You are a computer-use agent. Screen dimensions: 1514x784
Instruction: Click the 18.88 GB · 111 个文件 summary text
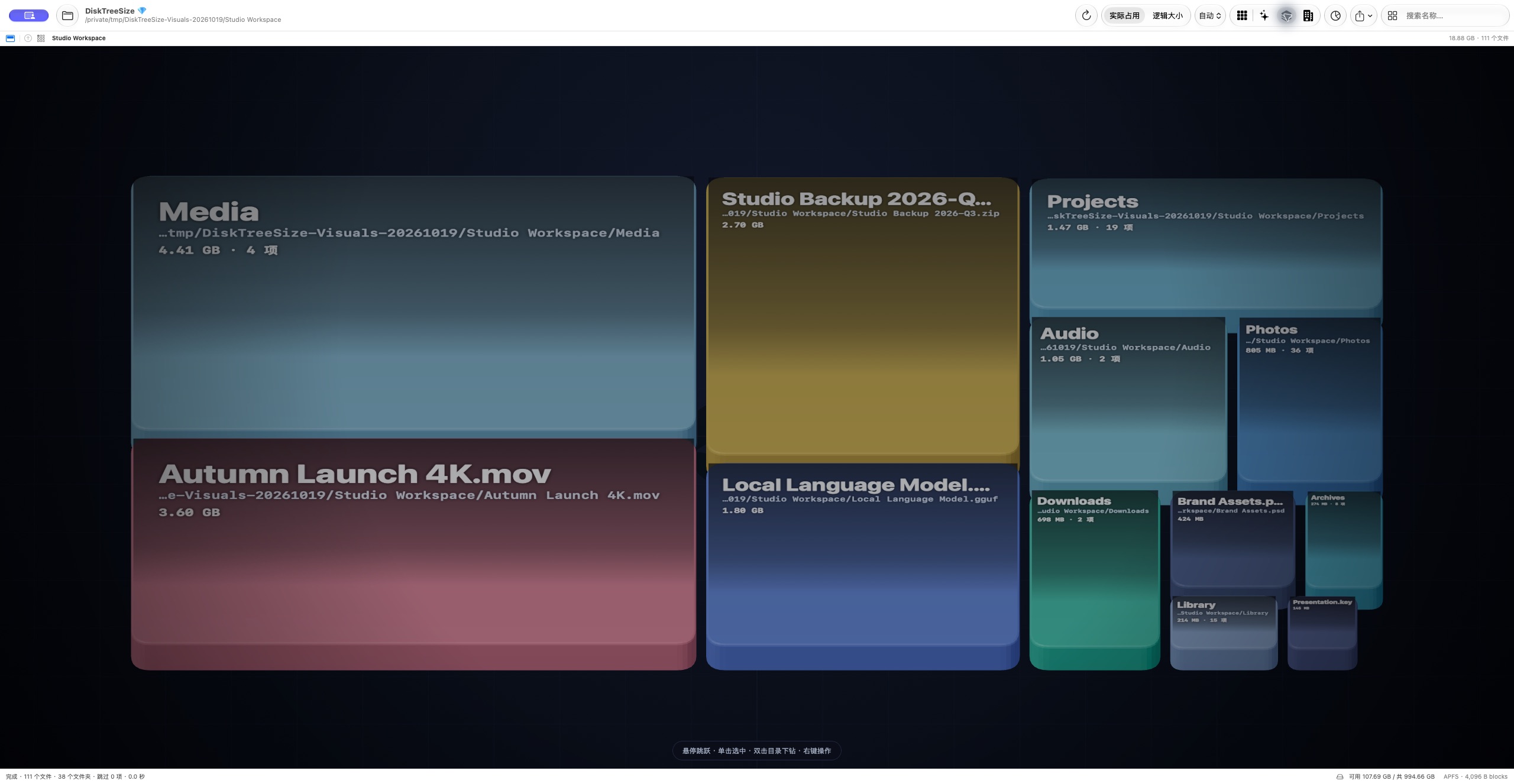1479,38
